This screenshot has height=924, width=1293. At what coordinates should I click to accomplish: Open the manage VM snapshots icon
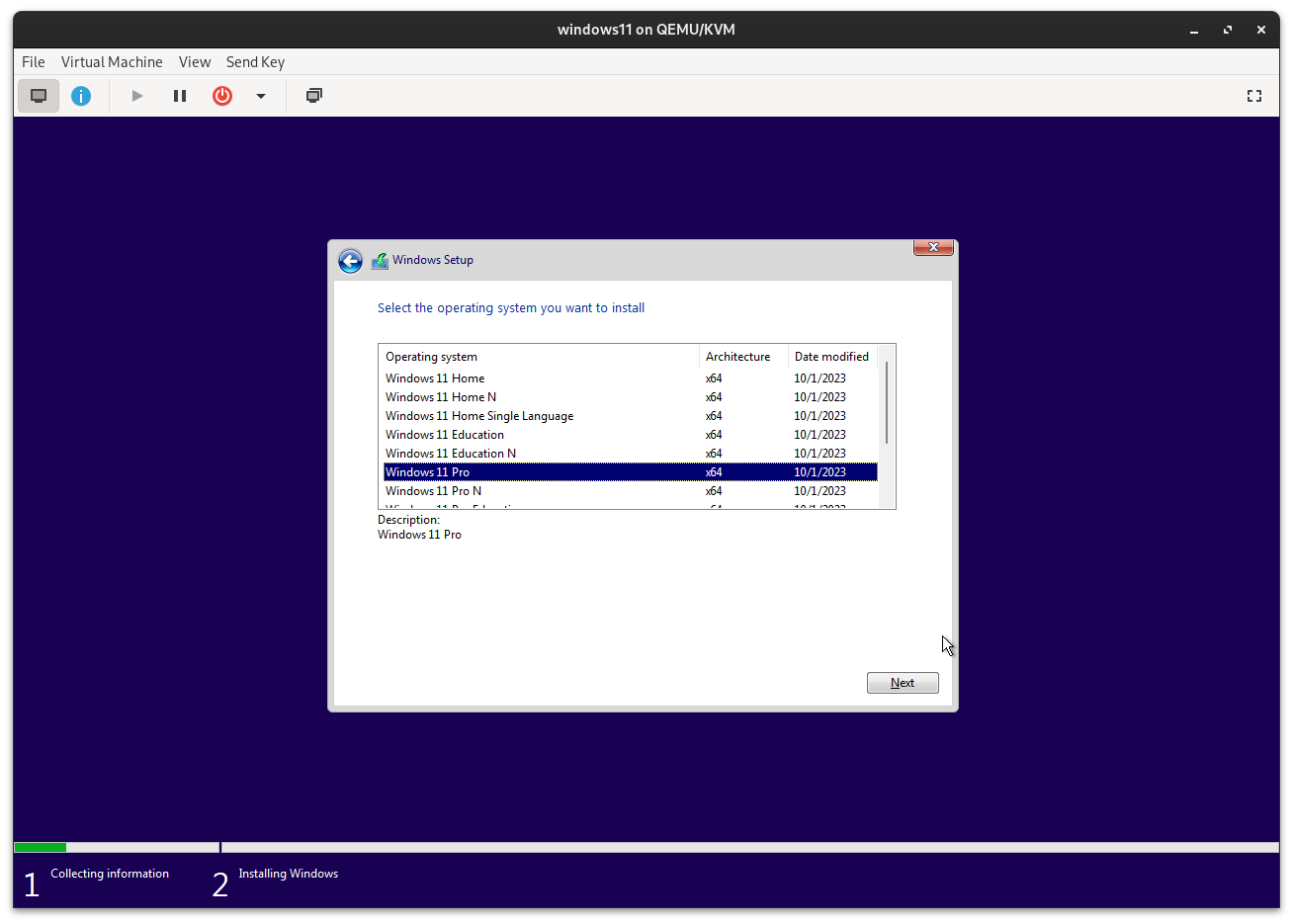pyautogui.click(x=314, y=96)
